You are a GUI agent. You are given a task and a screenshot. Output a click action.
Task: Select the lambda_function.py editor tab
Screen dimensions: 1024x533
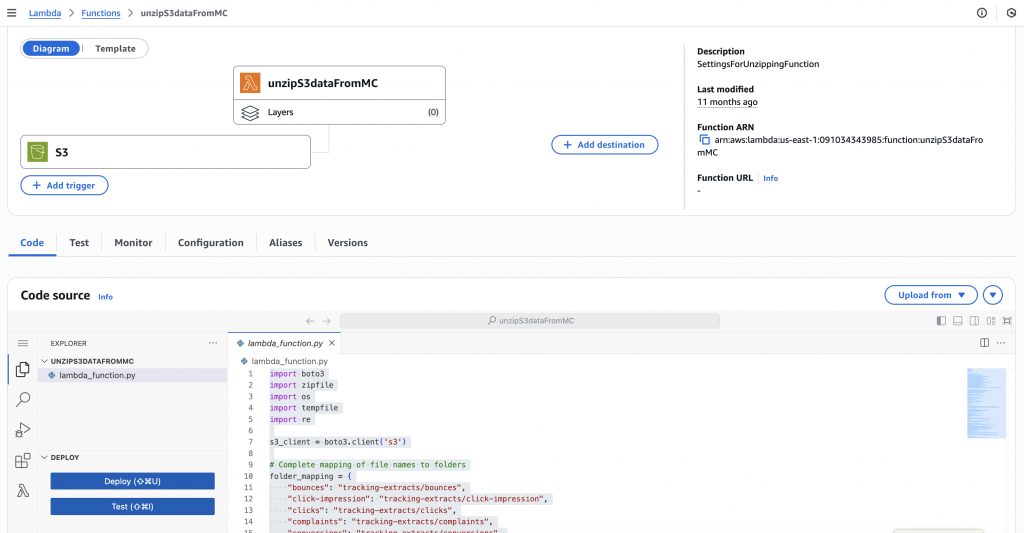pyautogui.click(x=285, y=343)
